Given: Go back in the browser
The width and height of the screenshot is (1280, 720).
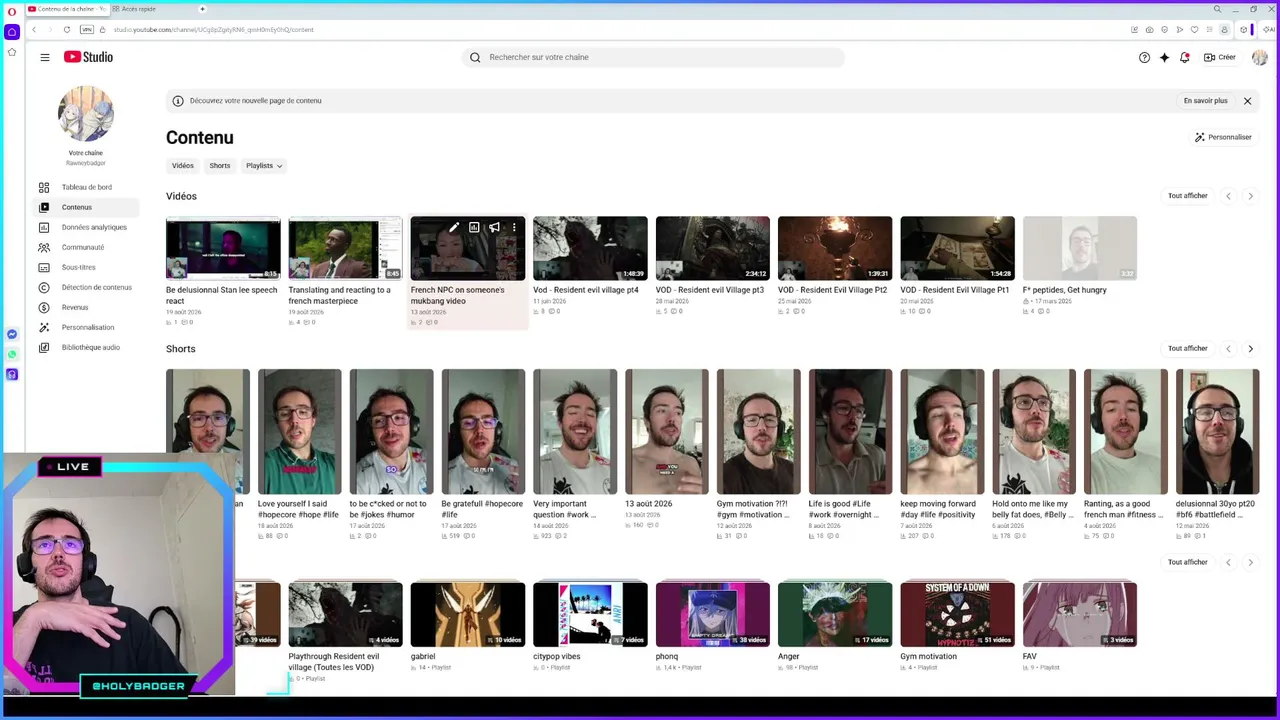Looking at the screenshot, I should coord(33,30).
